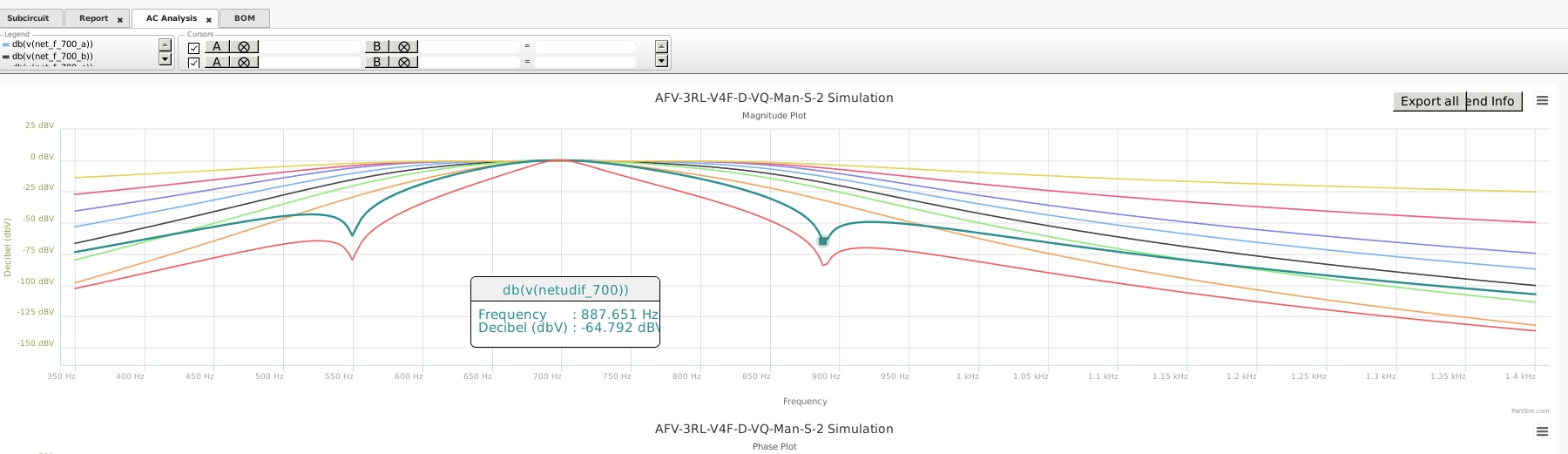Image resolution: width=1568 pixels, height=454 pixels.
Task: Clear cursor B in the first row
Action: coord(404,47)
